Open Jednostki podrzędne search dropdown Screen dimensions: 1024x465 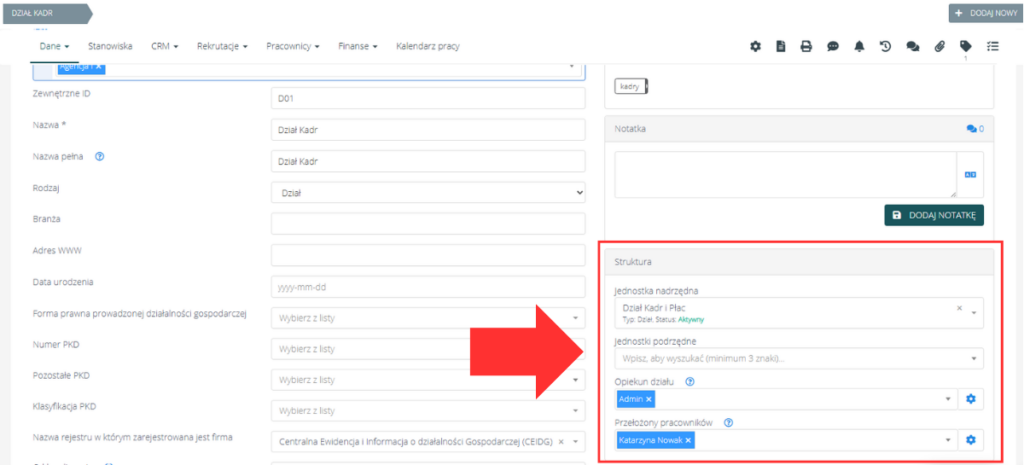(x=799, y=358)
